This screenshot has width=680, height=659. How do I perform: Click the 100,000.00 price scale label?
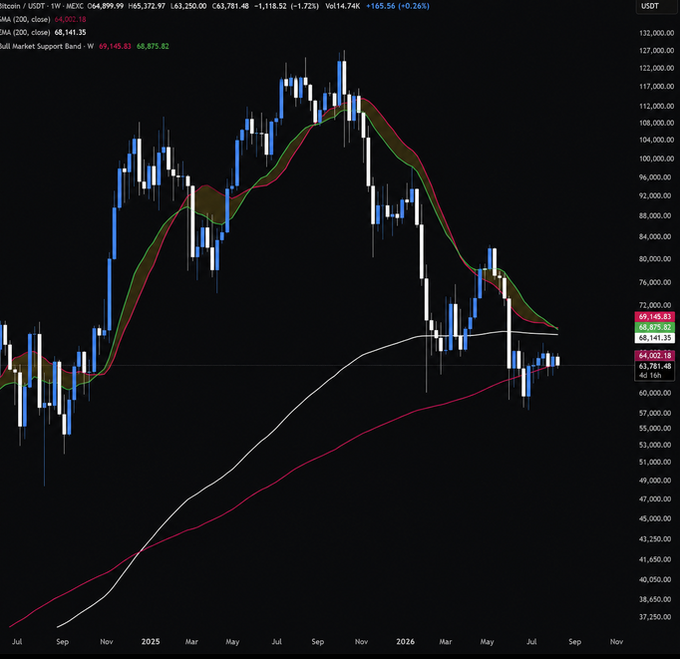click(x=657, y=158)
